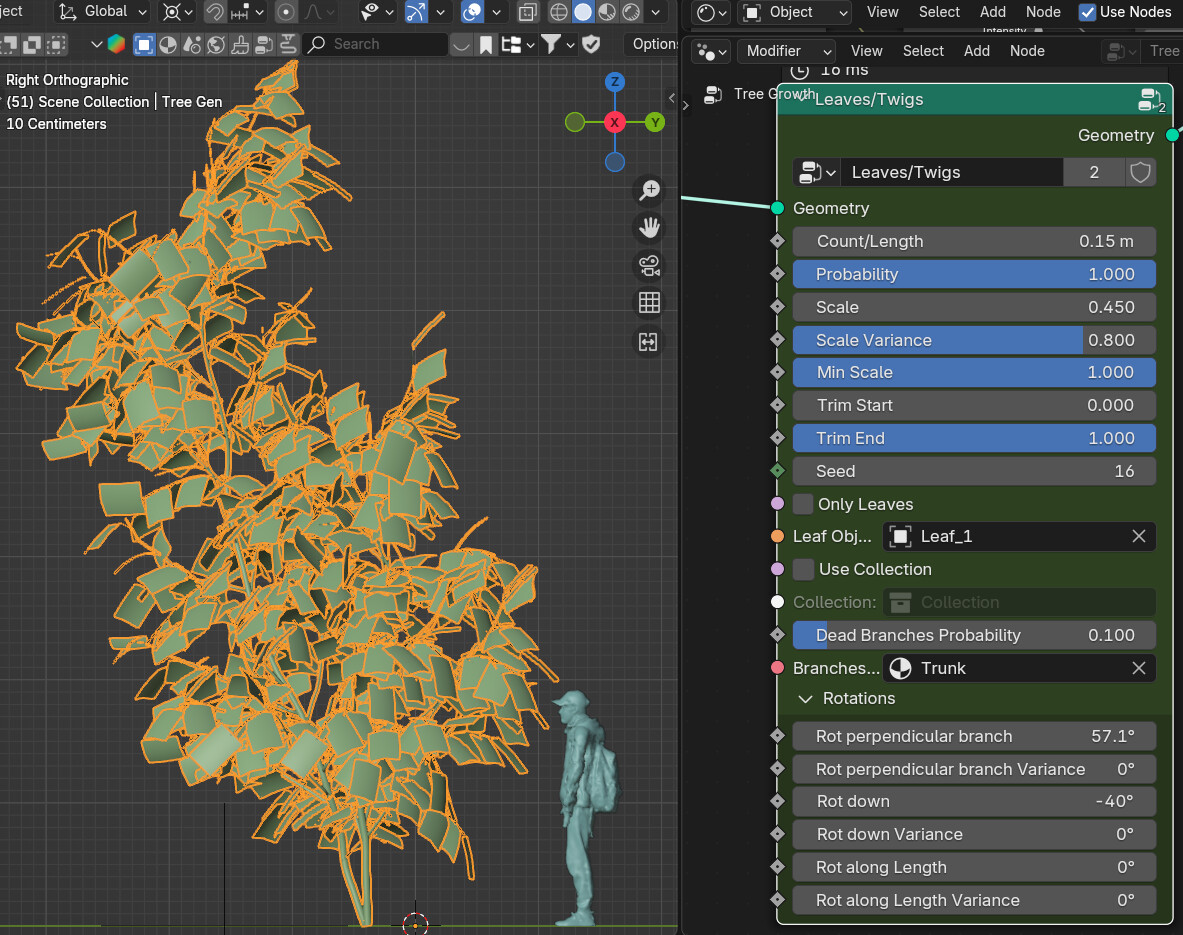Open Select menu in shader editor
Screen dimensions: 1183x935
coord(939,12)
